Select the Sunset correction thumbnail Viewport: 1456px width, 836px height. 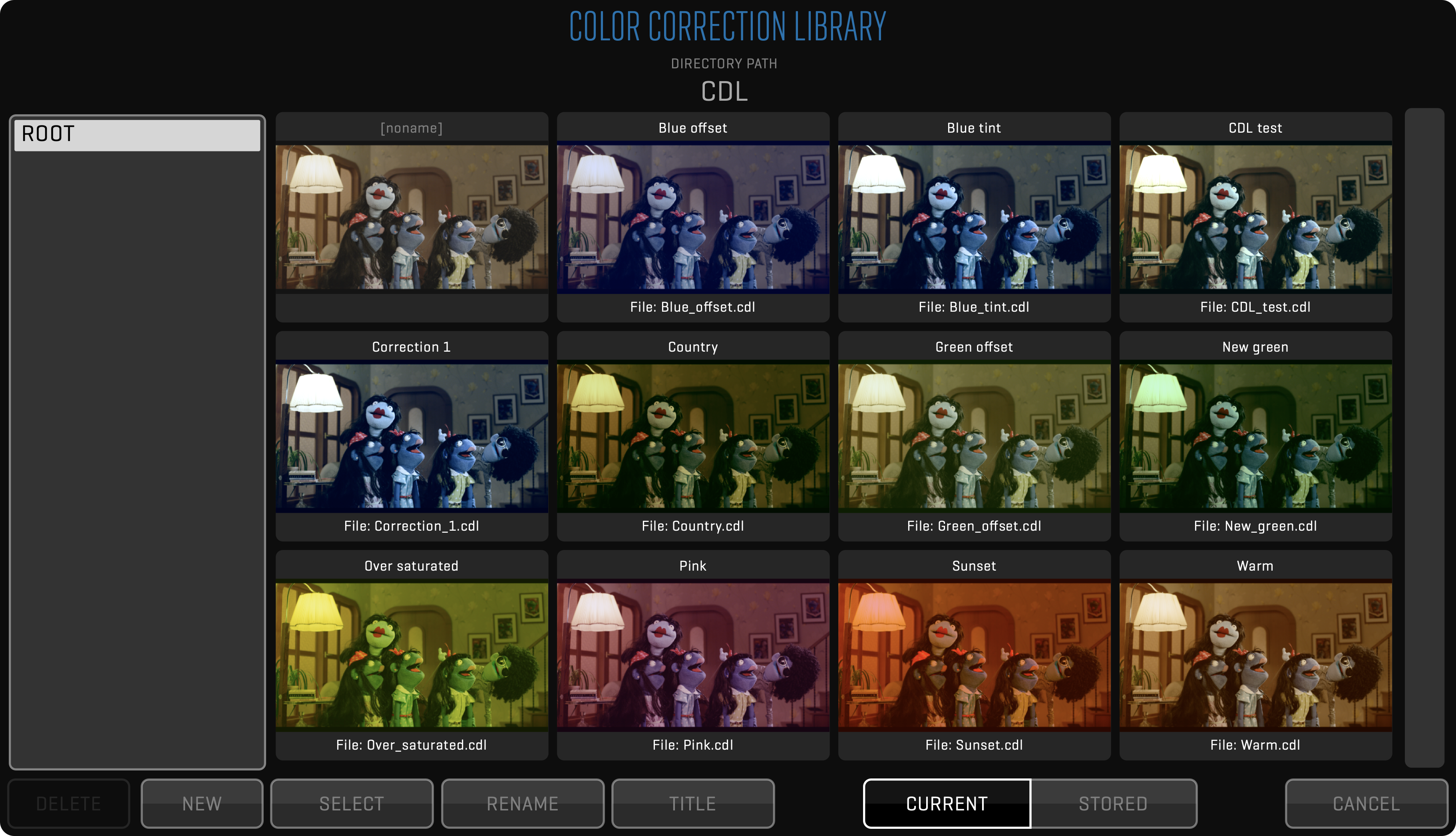pos(974,655)
